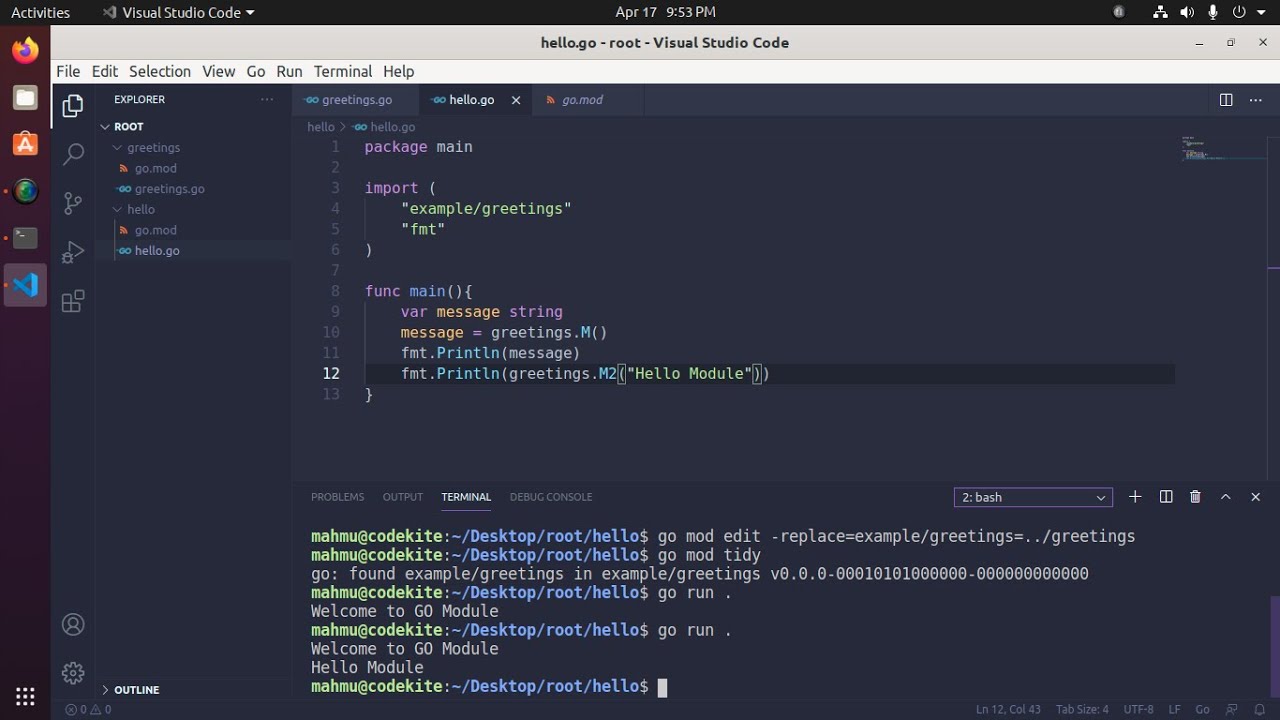Viewport: 1280px width, 720px height.
Task: Add a new terminal with plus icon
Action: 1135,497
